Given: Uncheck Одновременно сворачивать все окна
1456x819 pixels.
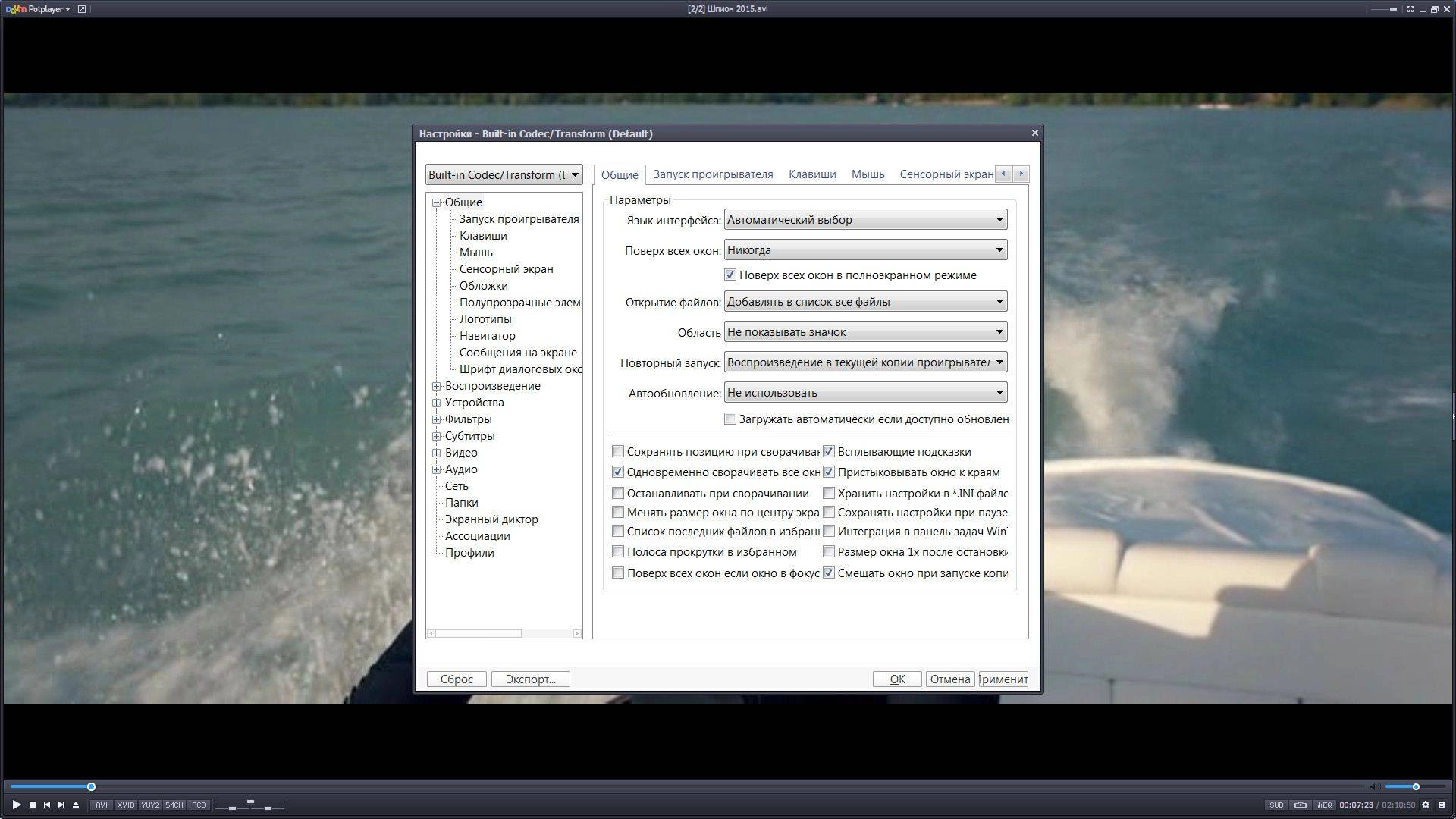Looking at the screenshot, I should coord(618,472).
